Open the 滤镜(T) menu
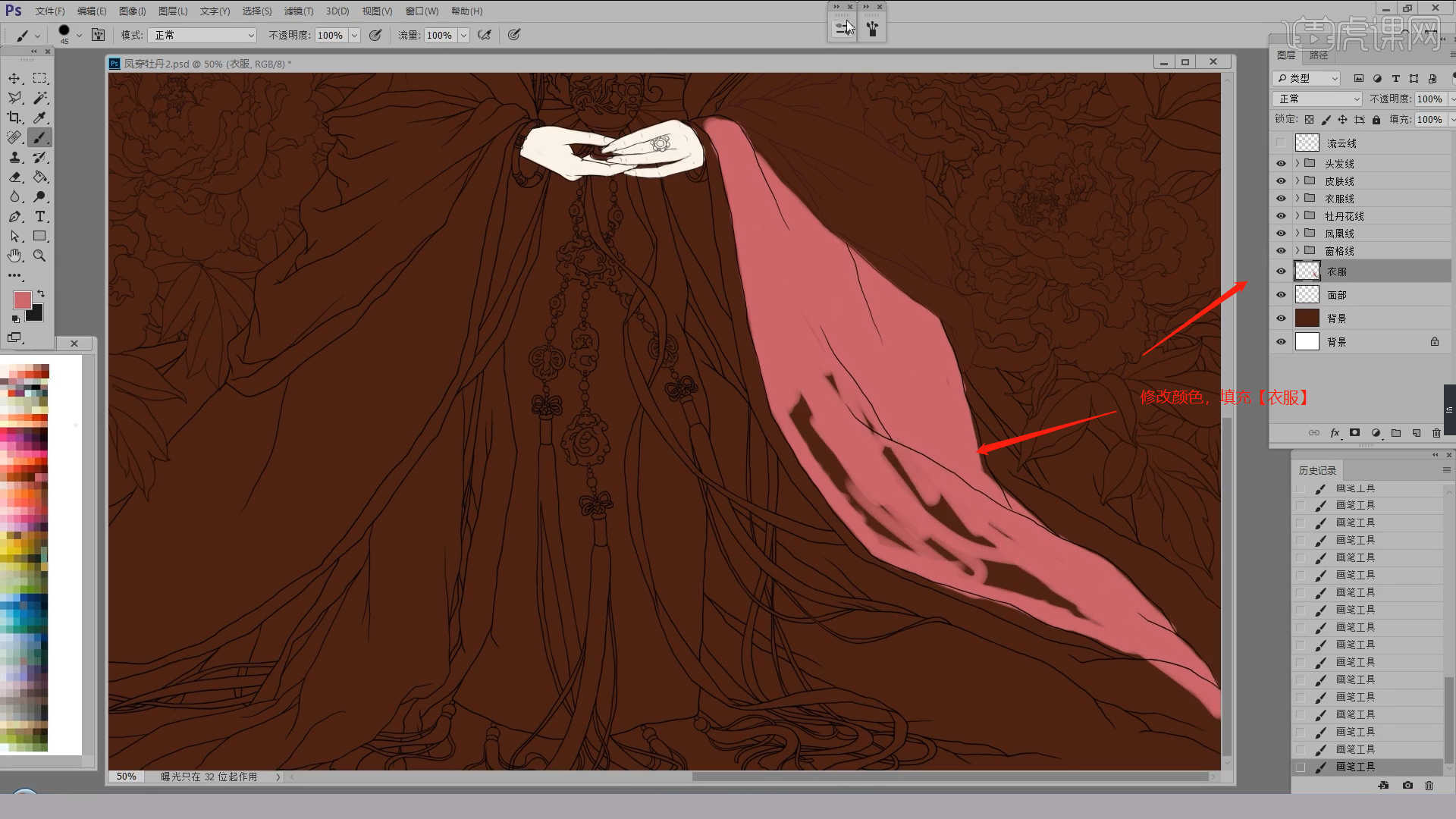1456x819 pixels. [299, 11]
